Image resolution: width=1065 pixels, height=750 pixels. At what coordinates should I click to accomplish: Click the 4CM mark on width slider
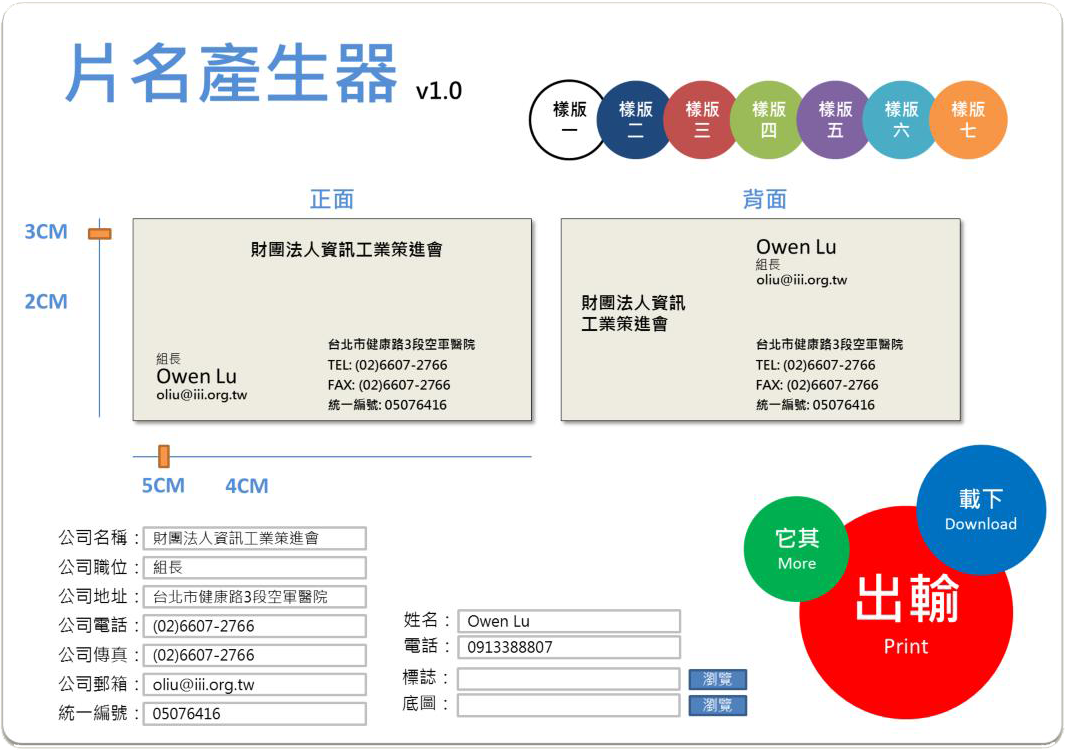click(x=247, y=486)
